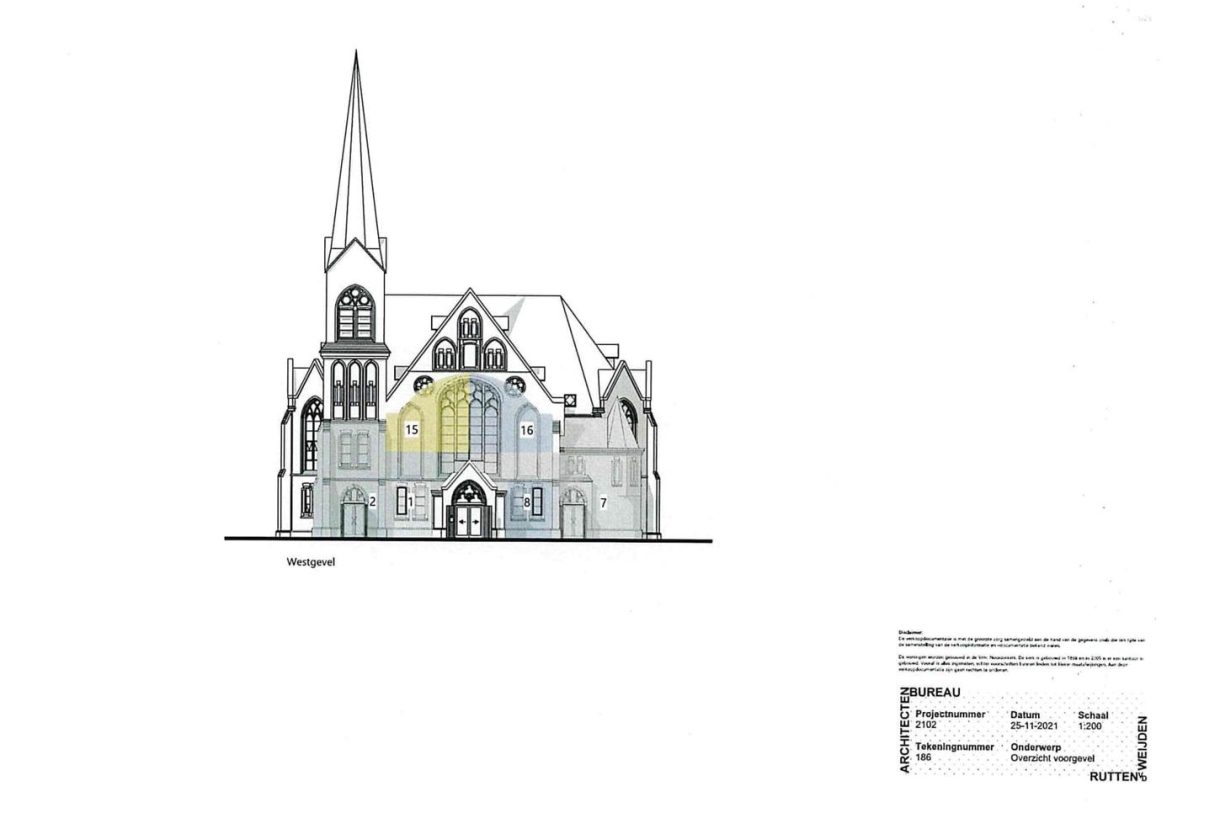Image resolution: width=1220 pixels, height=813 pixels.
Task: Click the Onderwerp text Overzicht voorgevel
Action: [x=1053, y=758]
